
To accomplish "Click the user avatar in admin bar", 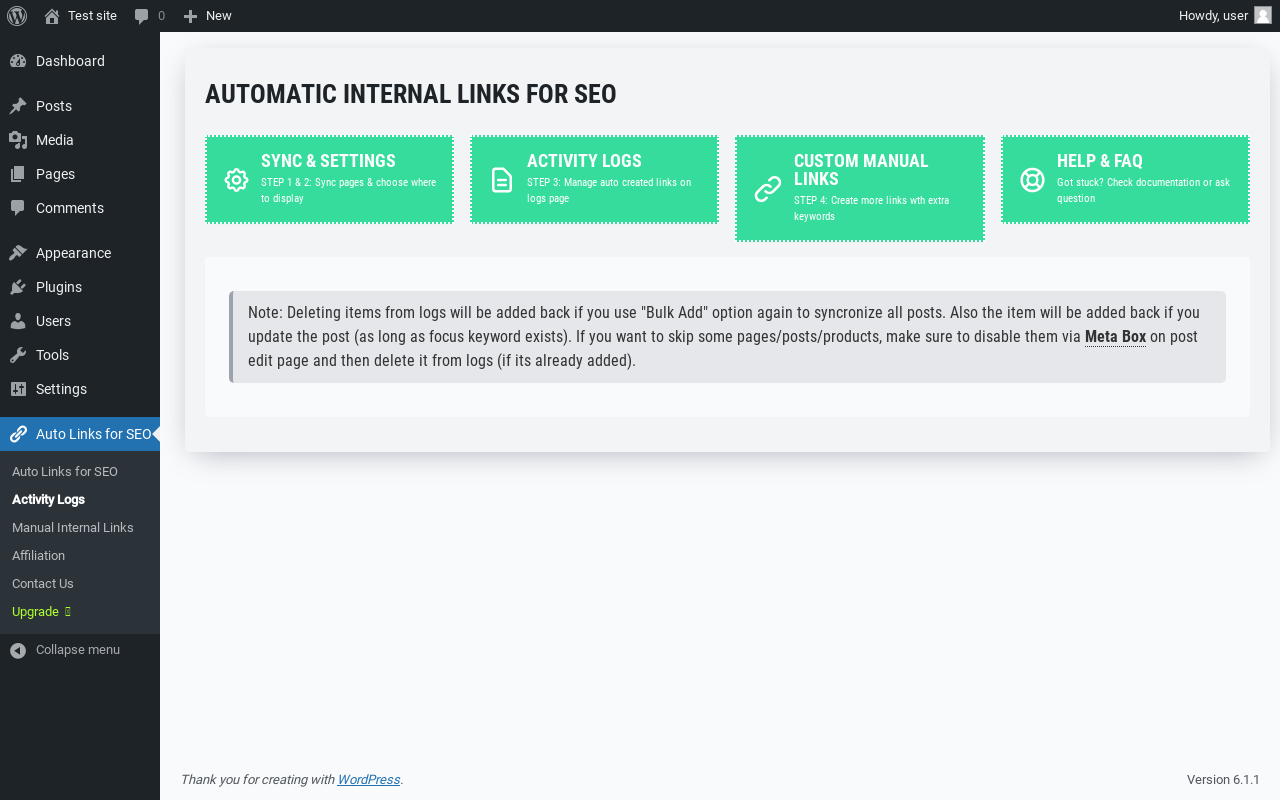I will (1263, 15).
